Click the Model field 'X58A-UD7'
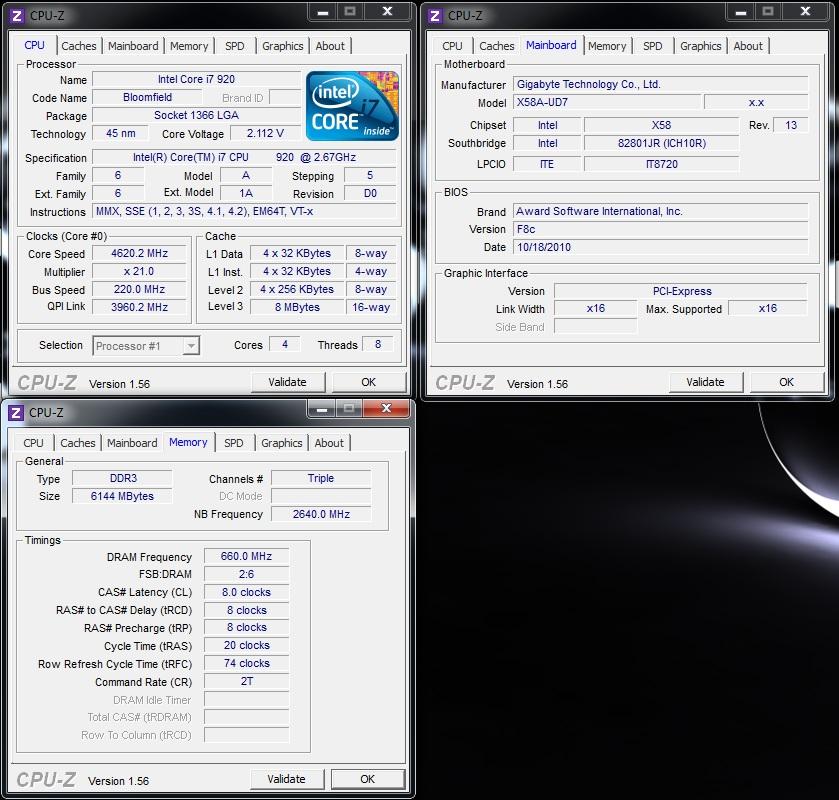Screen dimensions: 839x800 pyautogui.click(x=607, y=102)
